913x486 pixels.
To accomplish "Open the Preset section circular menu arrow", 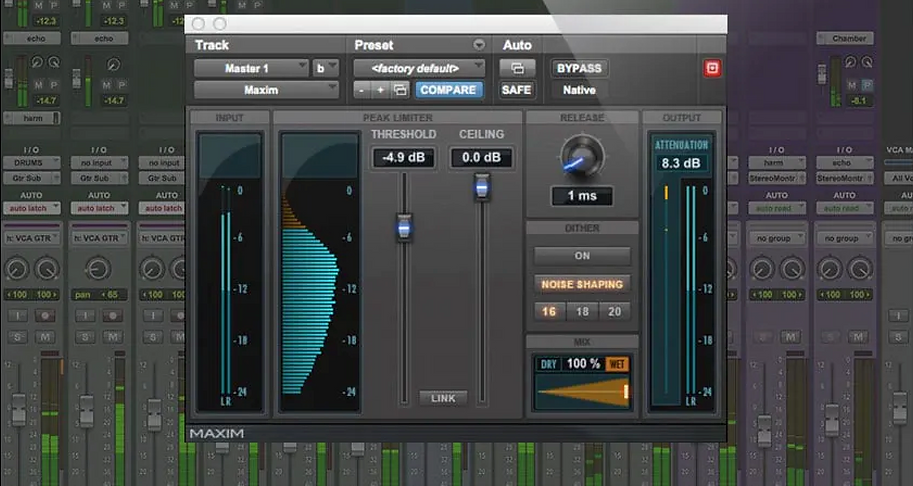I will (479, 45).
